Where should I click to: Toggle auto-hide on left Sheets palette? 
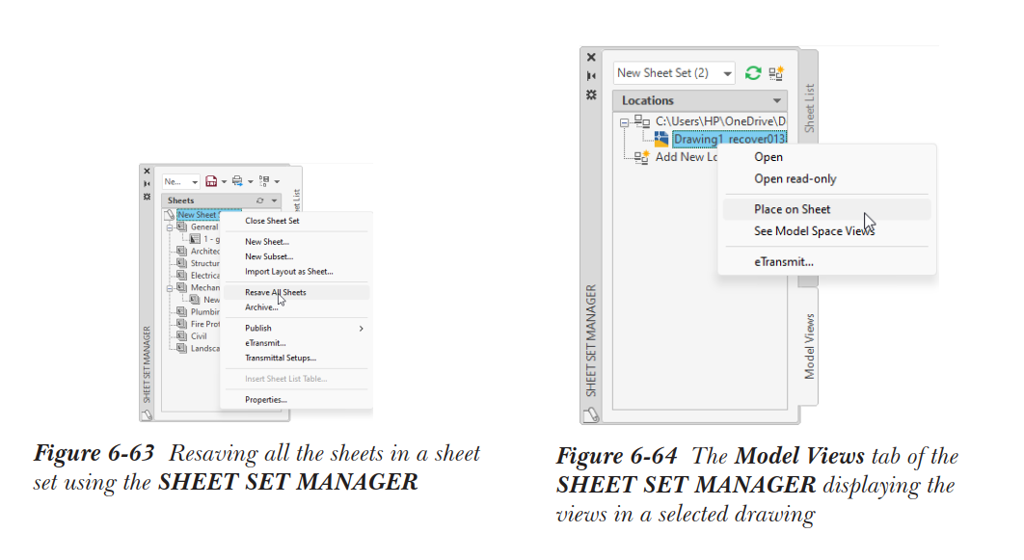(147, 183)
